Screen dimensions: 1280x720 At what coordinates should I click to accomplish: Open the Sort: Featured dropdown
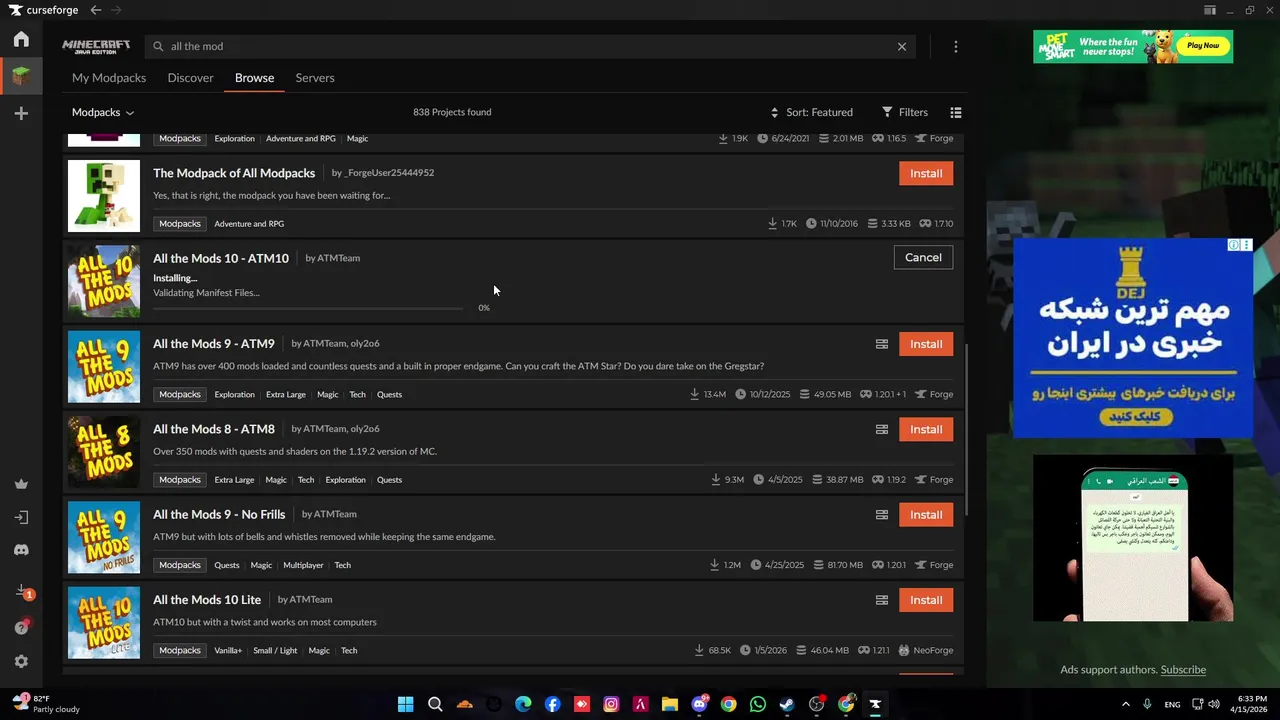click(812, 112)
